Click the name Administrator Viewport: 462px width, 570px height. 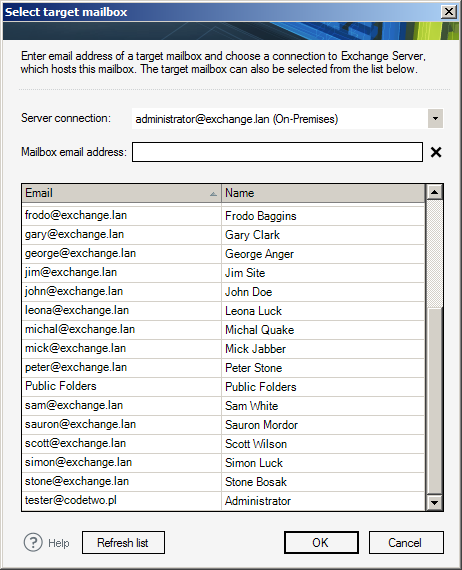click(258, 501)
